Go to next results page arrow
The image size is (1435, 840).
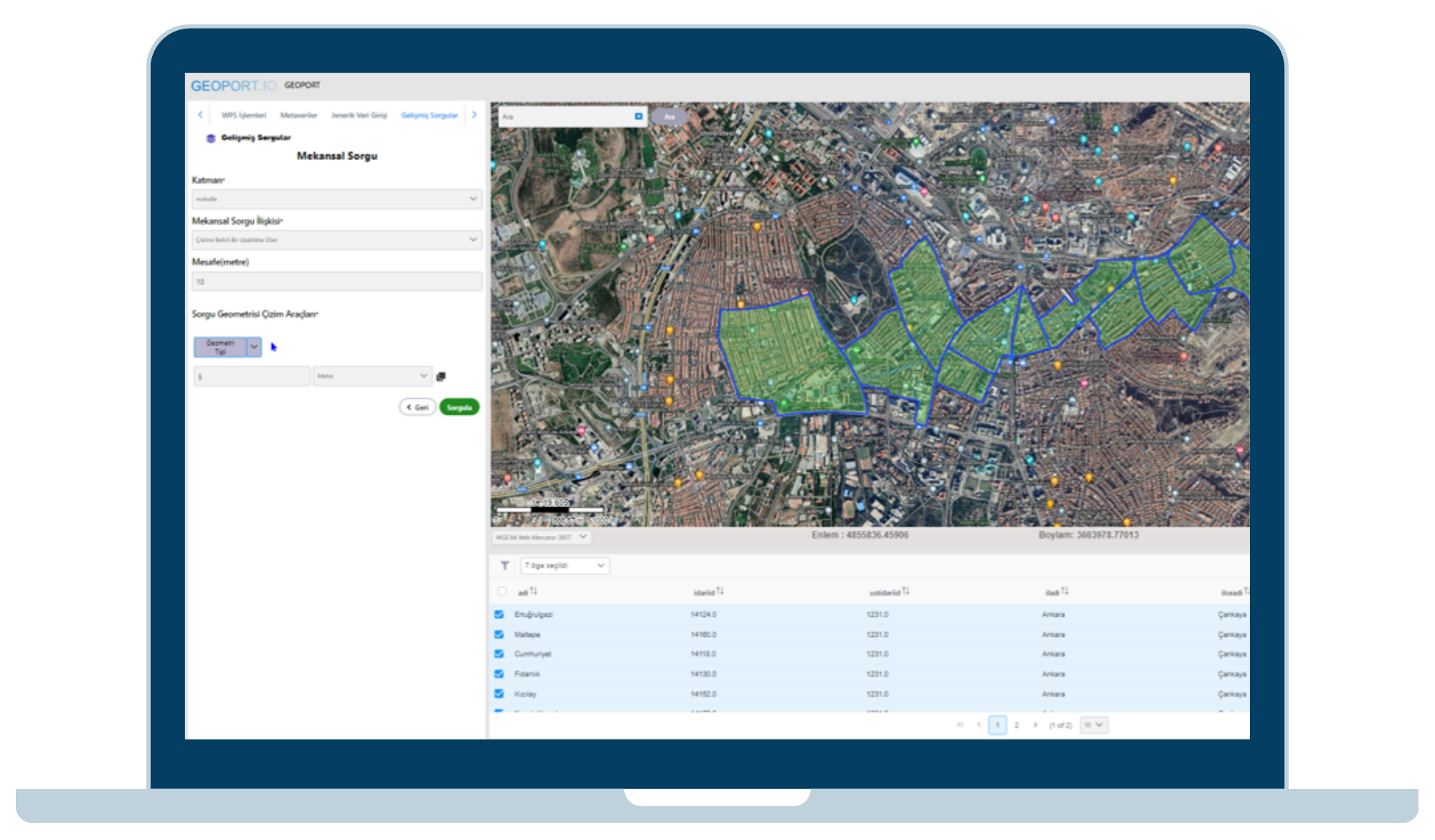[x=1035, y=725]
